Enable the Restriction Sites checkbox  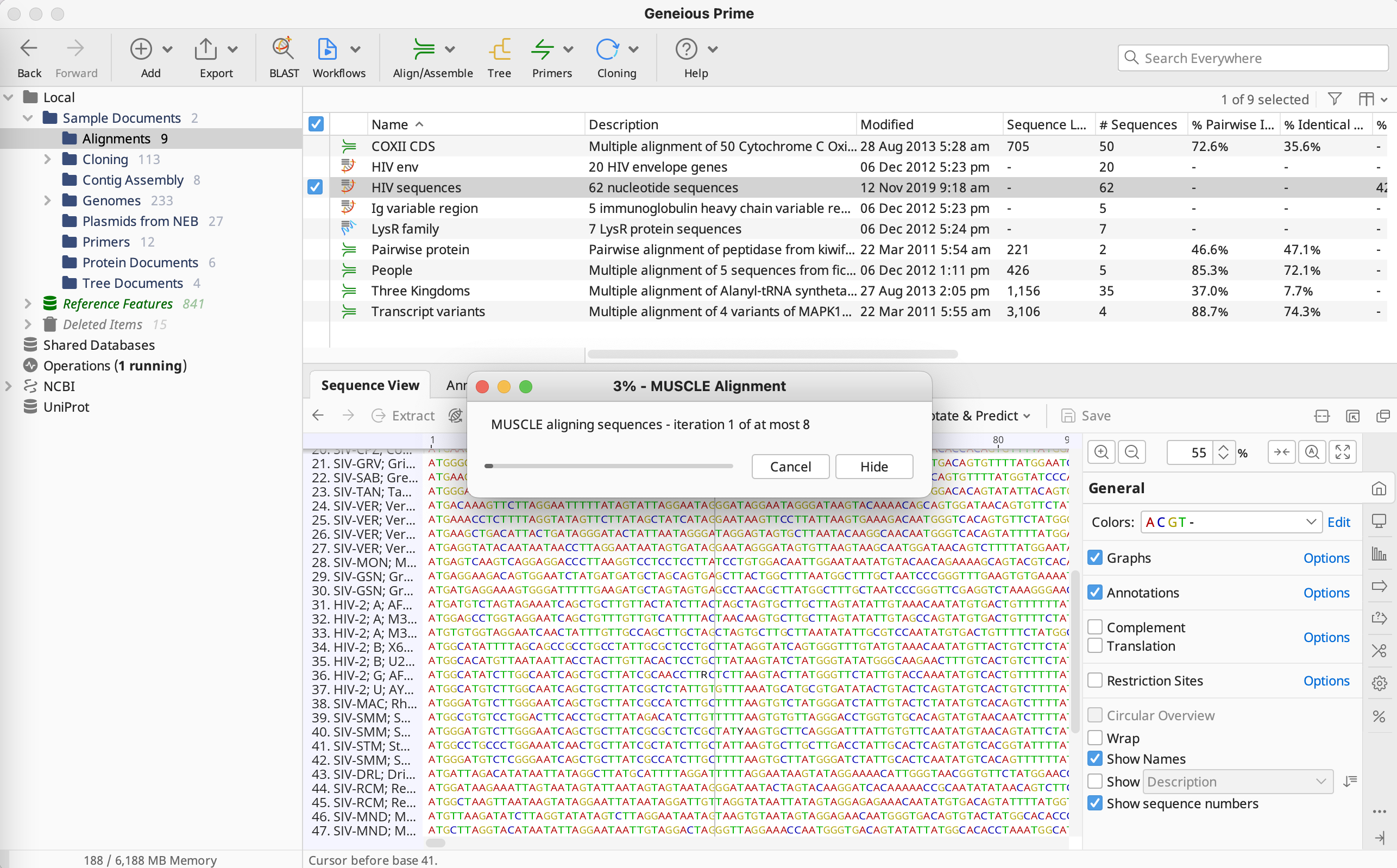coord(1095,680)
